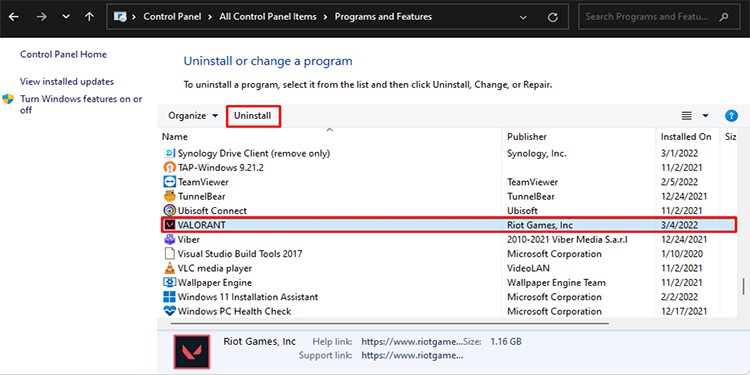Click the search magnifier icon
750x375 pixels.
click(x=724, y=17)
